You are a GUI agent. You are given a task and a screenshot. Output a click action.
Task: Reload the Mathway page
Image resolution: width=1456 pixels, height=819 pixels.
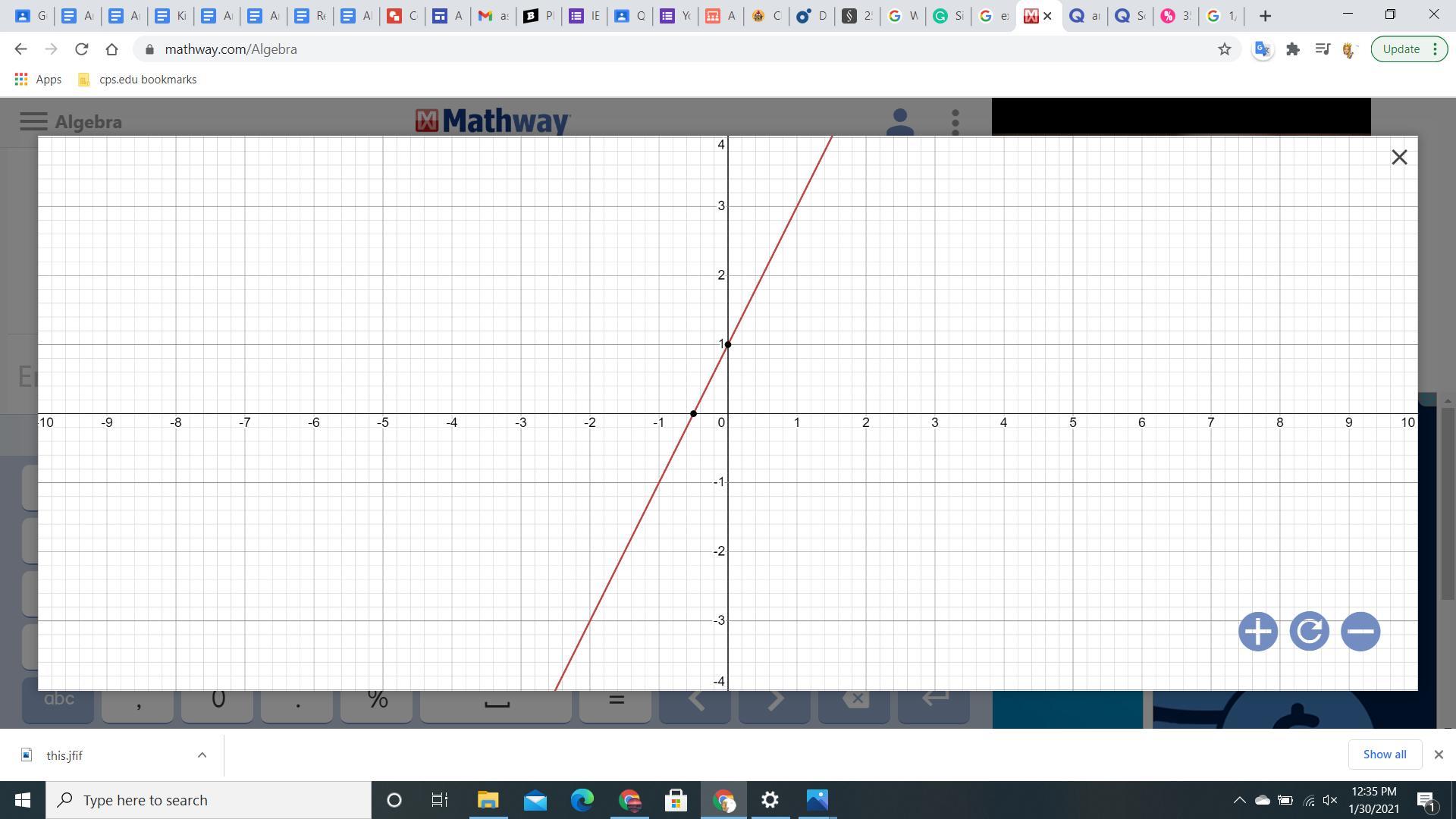(81, 49)
